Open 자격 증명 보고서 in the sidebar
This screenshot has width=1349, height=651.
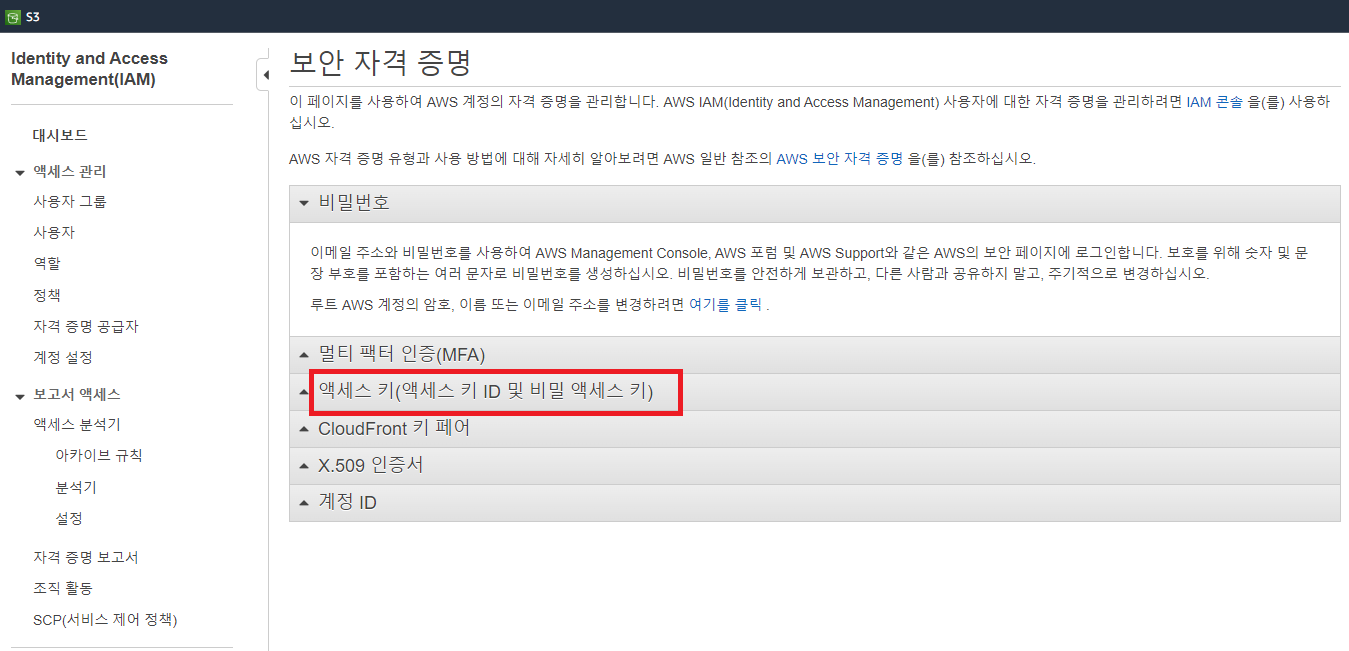(86, 557)
